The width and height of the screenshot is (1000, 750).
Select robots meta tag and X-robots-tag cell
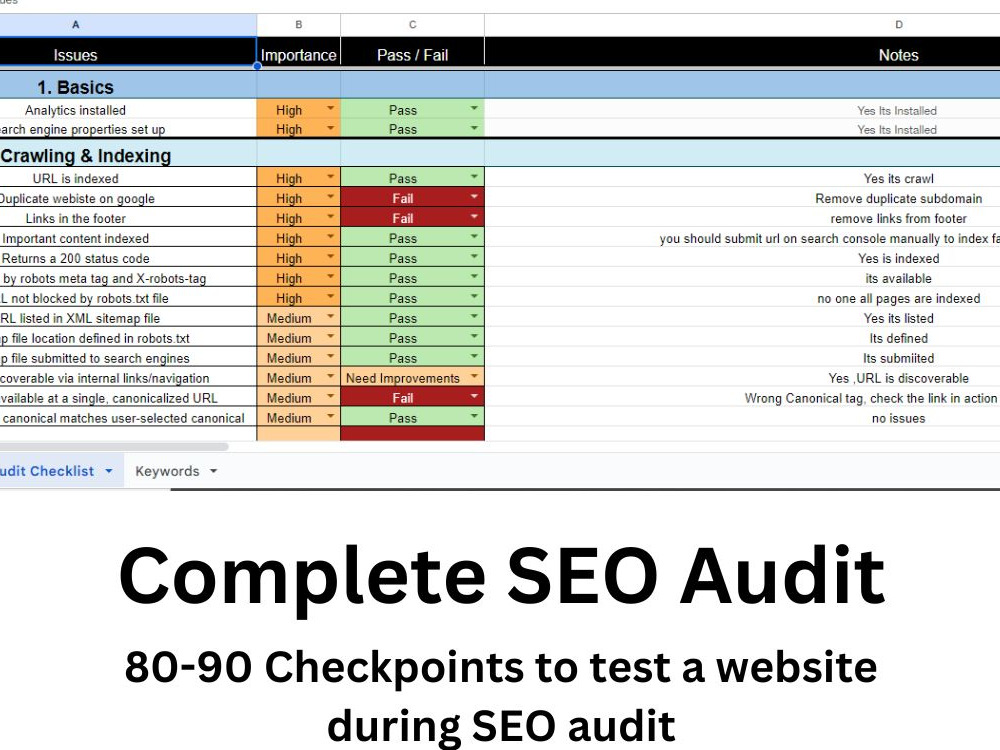click(x=128, y=278)
